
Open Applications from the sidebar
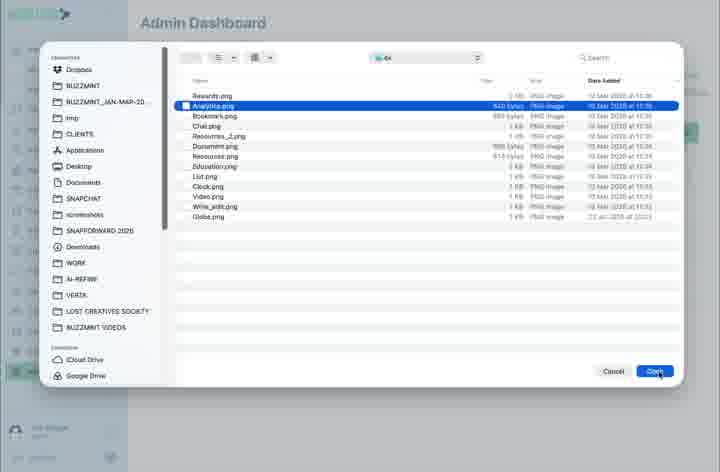tap(78, 150)
